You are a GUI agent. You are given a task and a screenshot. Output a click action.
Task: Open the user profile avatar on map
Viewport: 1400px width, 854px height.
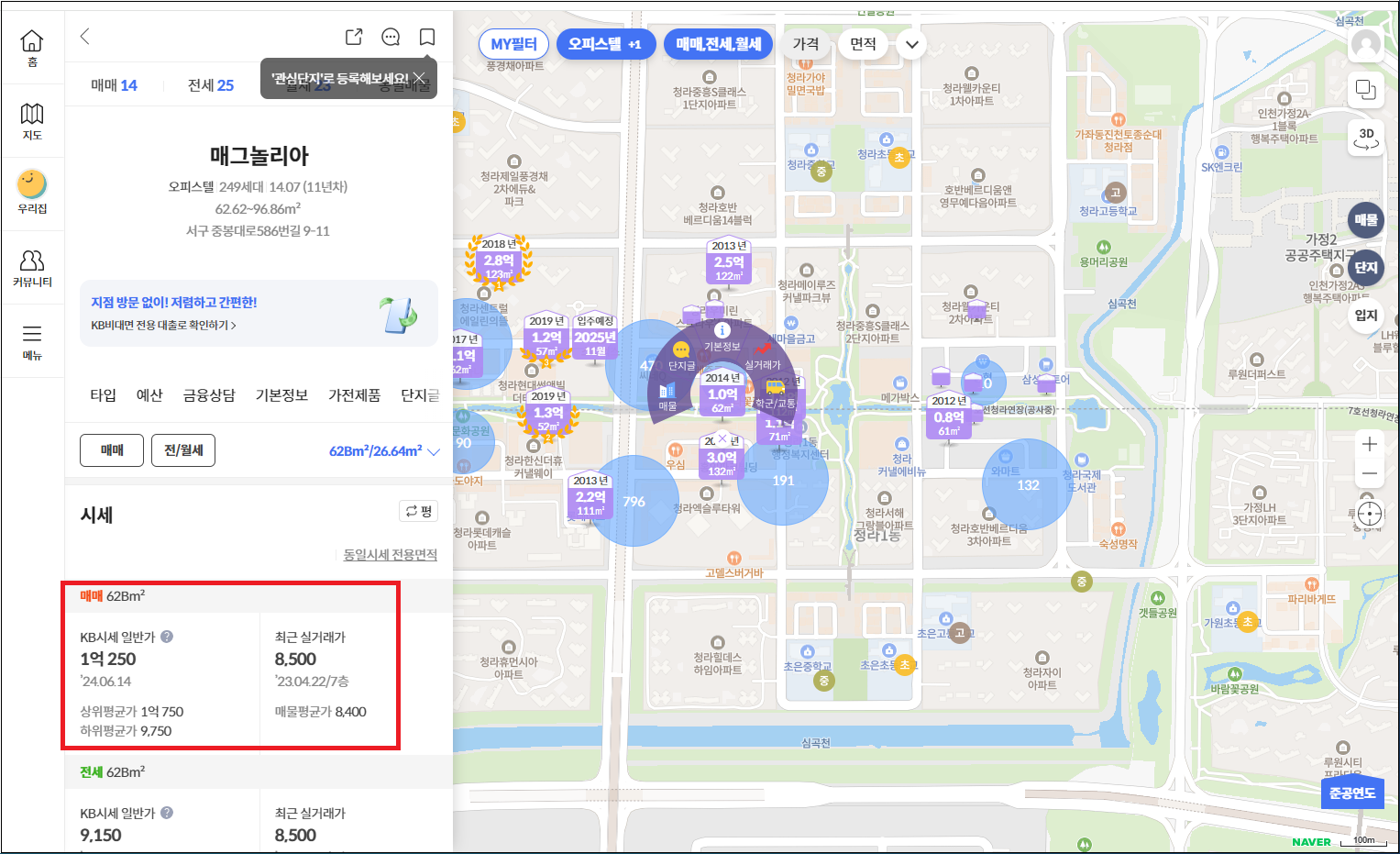click(1366, 45)
